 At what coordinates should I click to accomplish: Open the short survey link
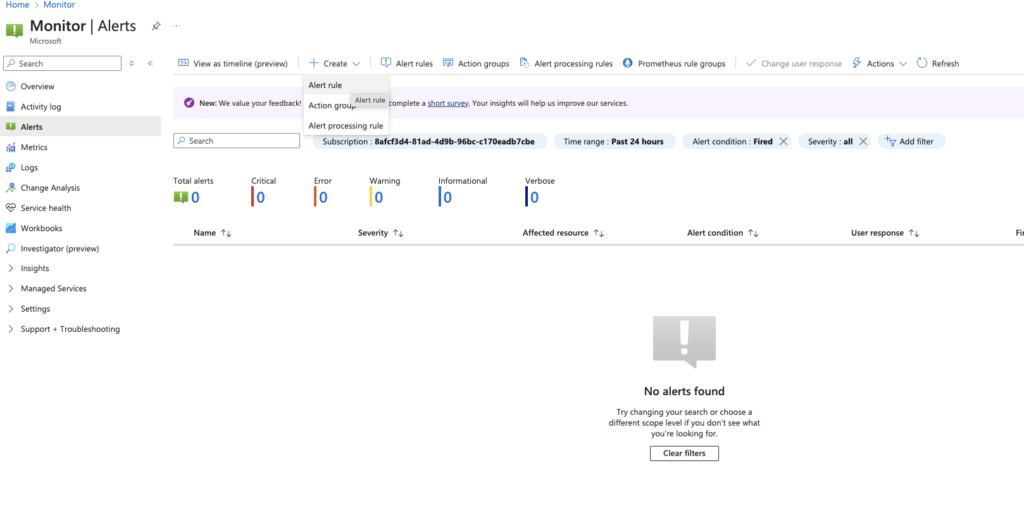tap(448, 103)
